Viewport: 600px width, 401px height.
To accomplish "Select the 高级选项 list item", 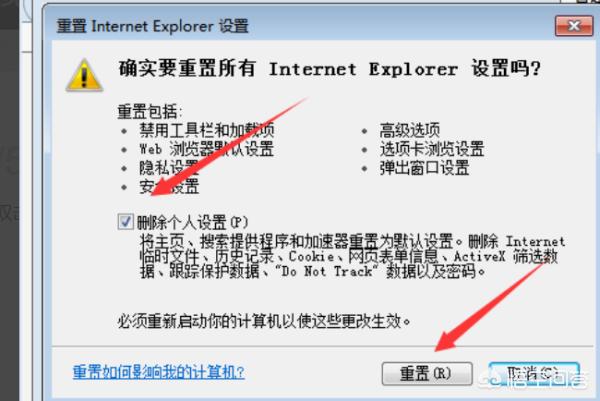I will tap(410, 130).
